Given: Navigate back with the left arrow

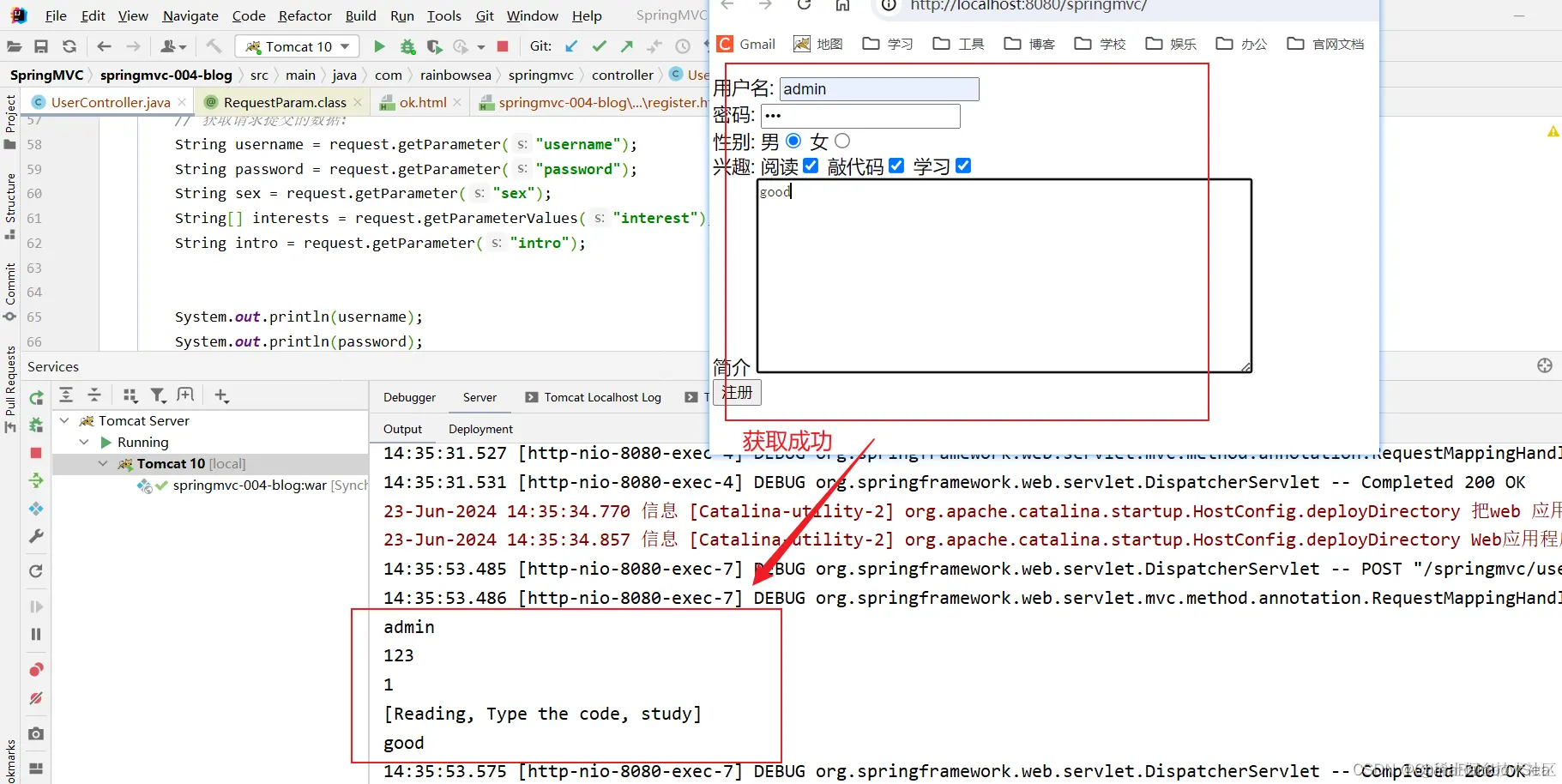Looking at the screenshot, I should point(104,46).
